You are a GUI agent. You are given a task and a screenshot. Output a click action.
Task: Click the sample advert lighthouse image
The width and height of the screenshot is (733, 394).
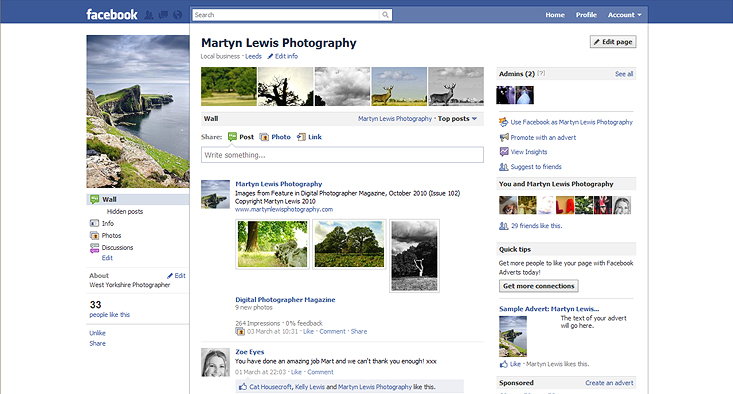(513, 337)
